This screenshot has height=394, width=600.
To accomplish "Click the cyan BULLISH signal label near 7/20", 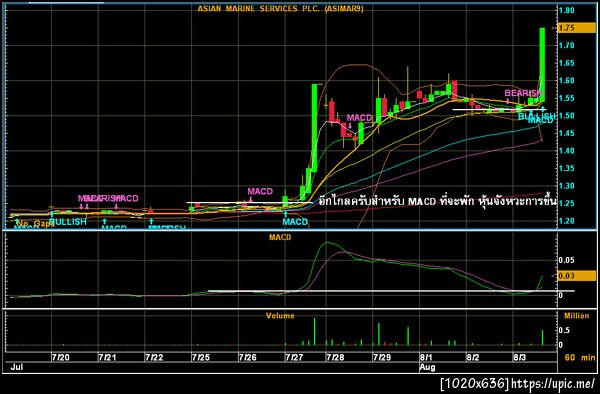I will [68, 222].
